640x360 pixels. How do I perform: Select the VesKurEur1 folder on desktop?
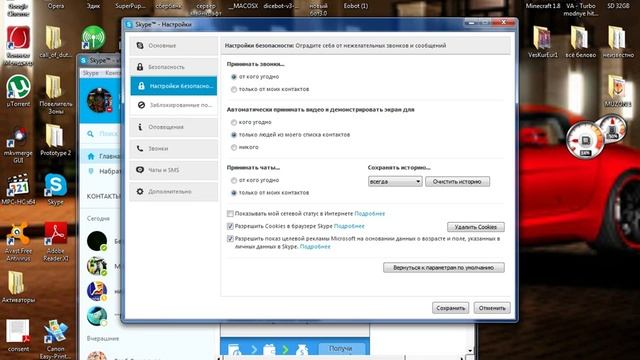(x=542, y=42)
